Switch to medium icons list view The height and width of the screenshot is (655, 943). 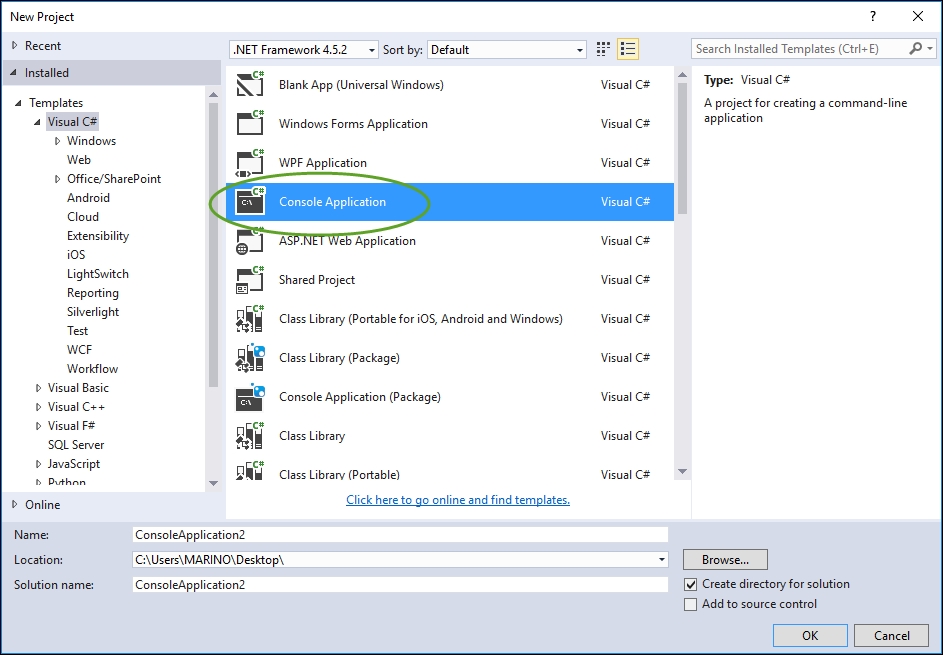tap(628, 49)
